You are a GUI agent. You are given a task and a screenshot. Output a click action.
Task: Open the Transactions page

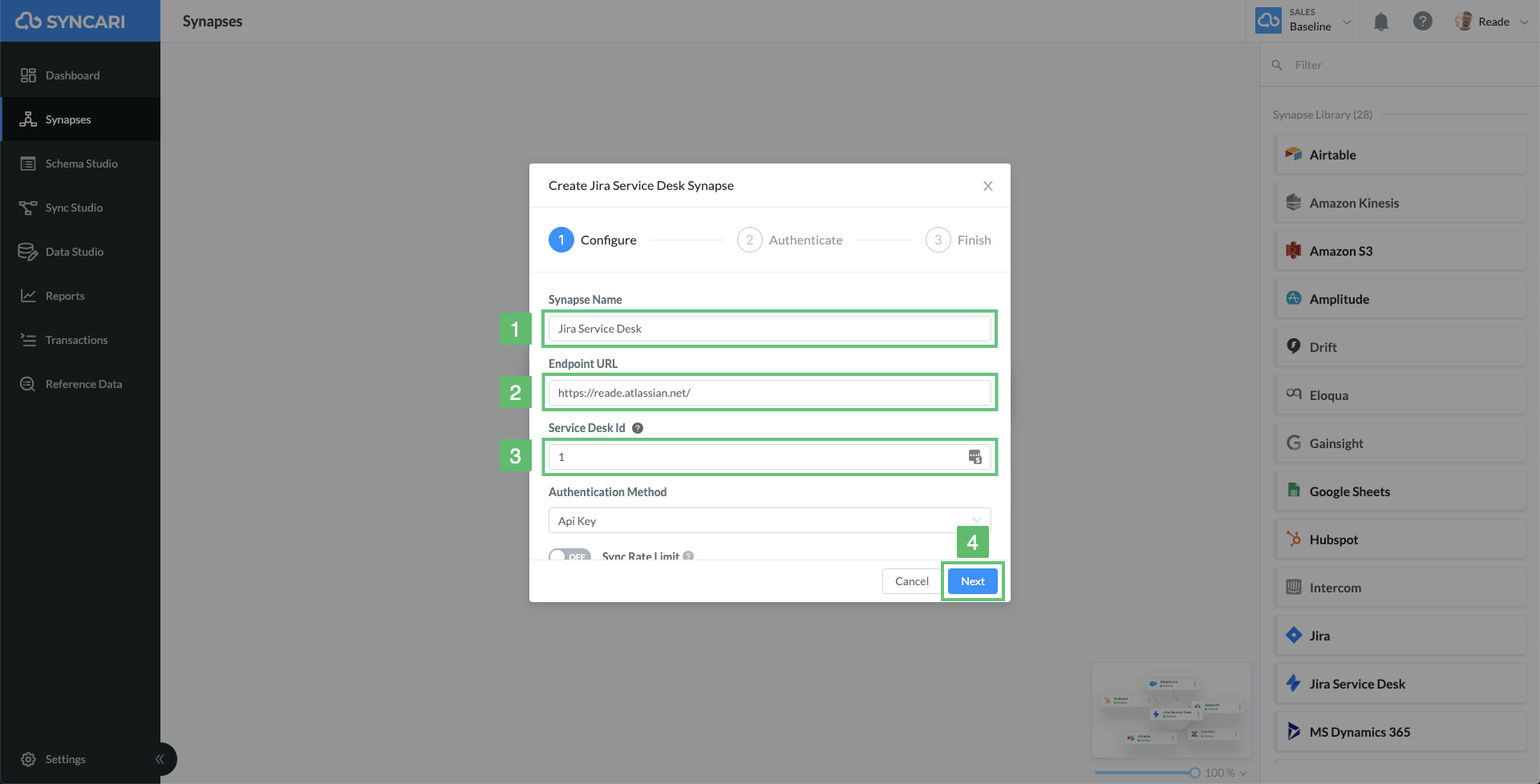(80, 340)
